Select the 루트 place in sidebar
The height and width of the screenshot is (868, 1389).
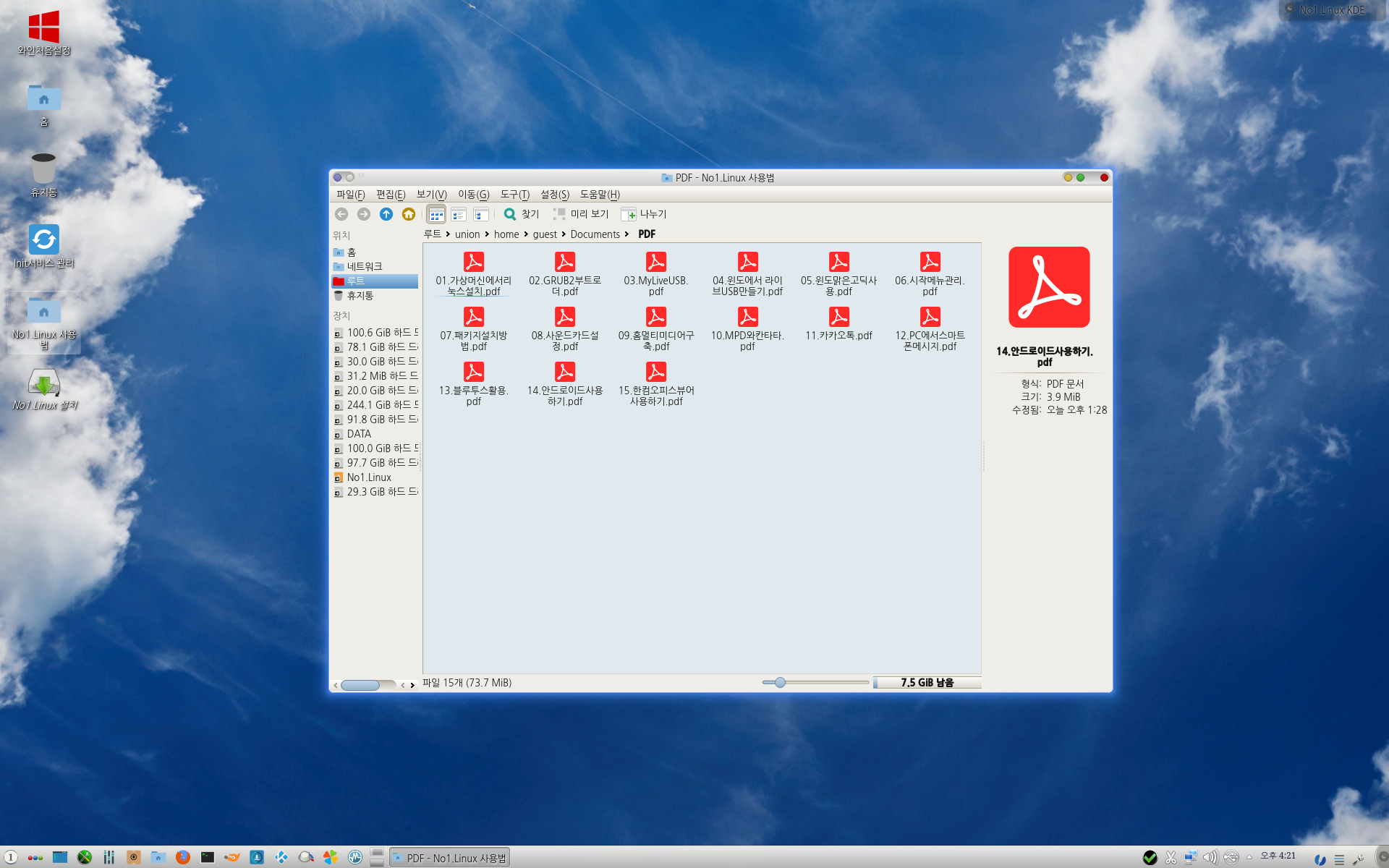375,281
